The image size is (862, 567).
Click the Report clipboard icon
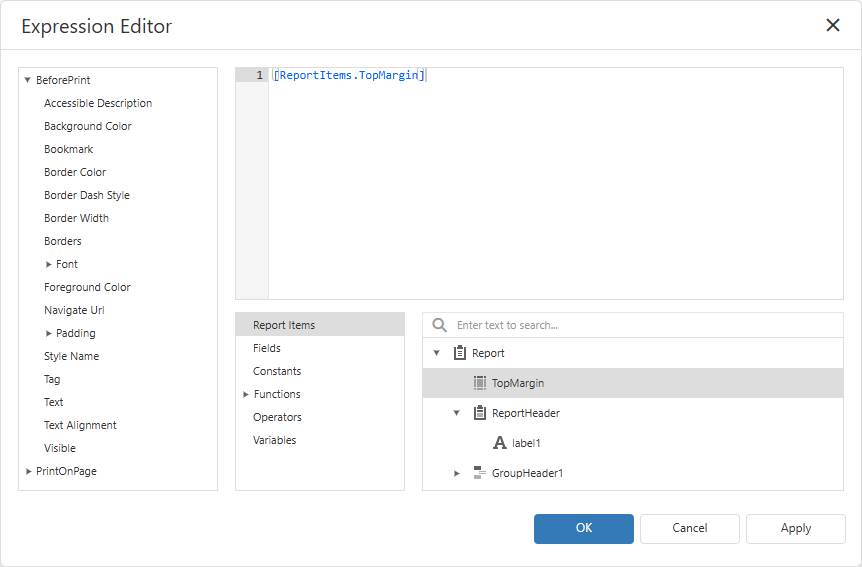[460, 353]
